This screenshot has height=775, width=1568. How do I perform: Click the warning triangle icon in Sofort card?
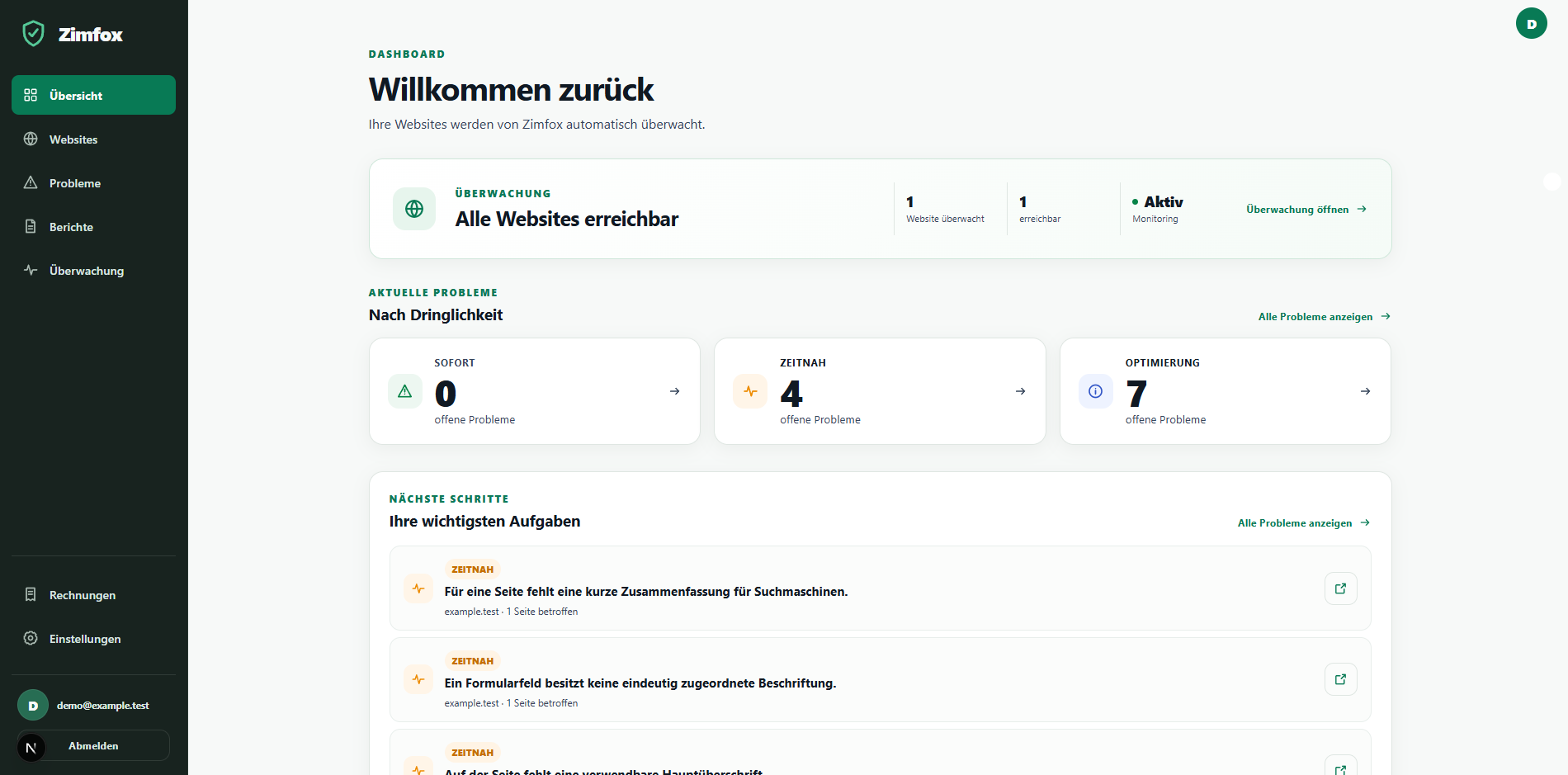[404, 391]
